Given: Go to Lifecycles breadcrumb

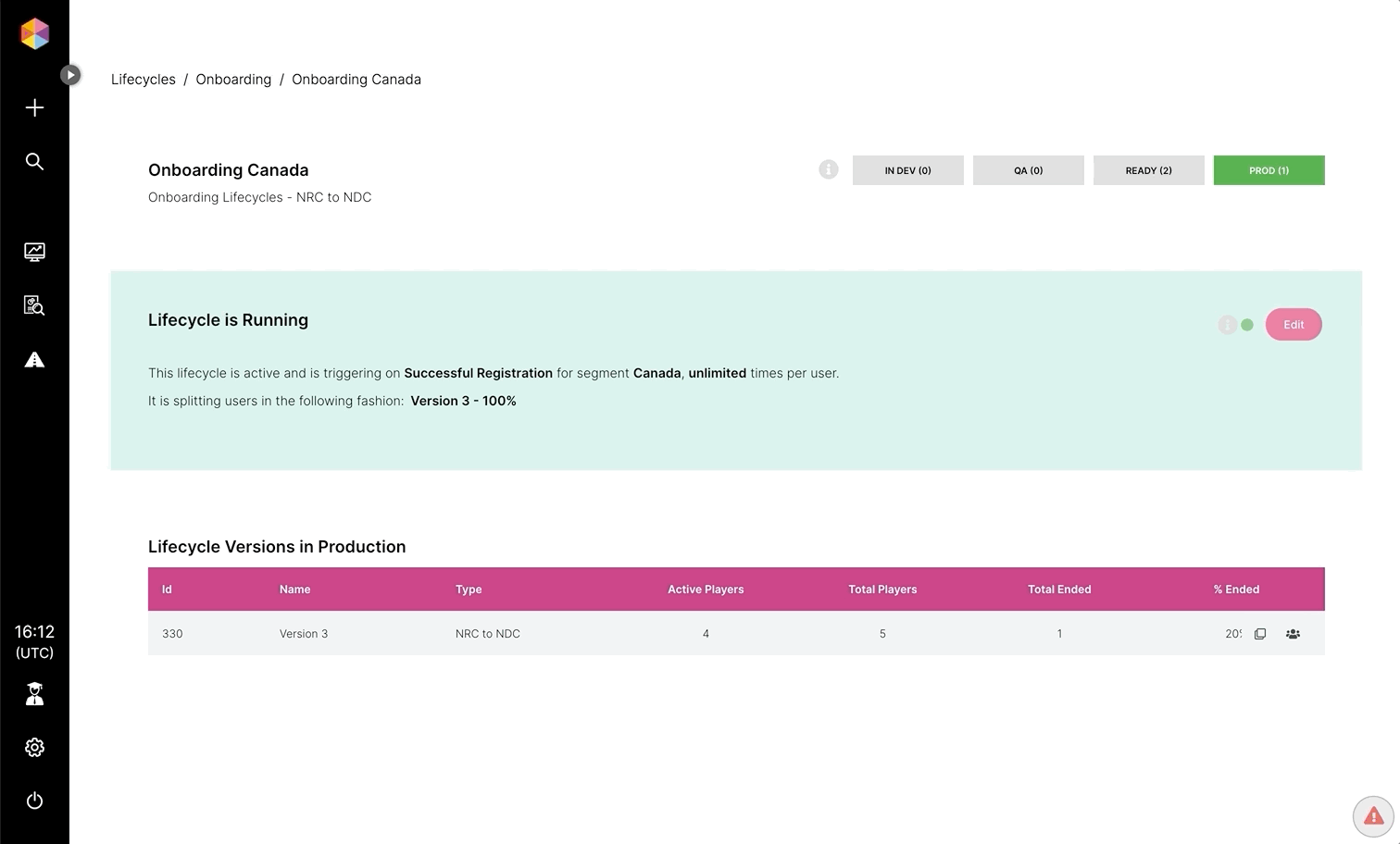Looking at the screenshot, I should [143, 80].
